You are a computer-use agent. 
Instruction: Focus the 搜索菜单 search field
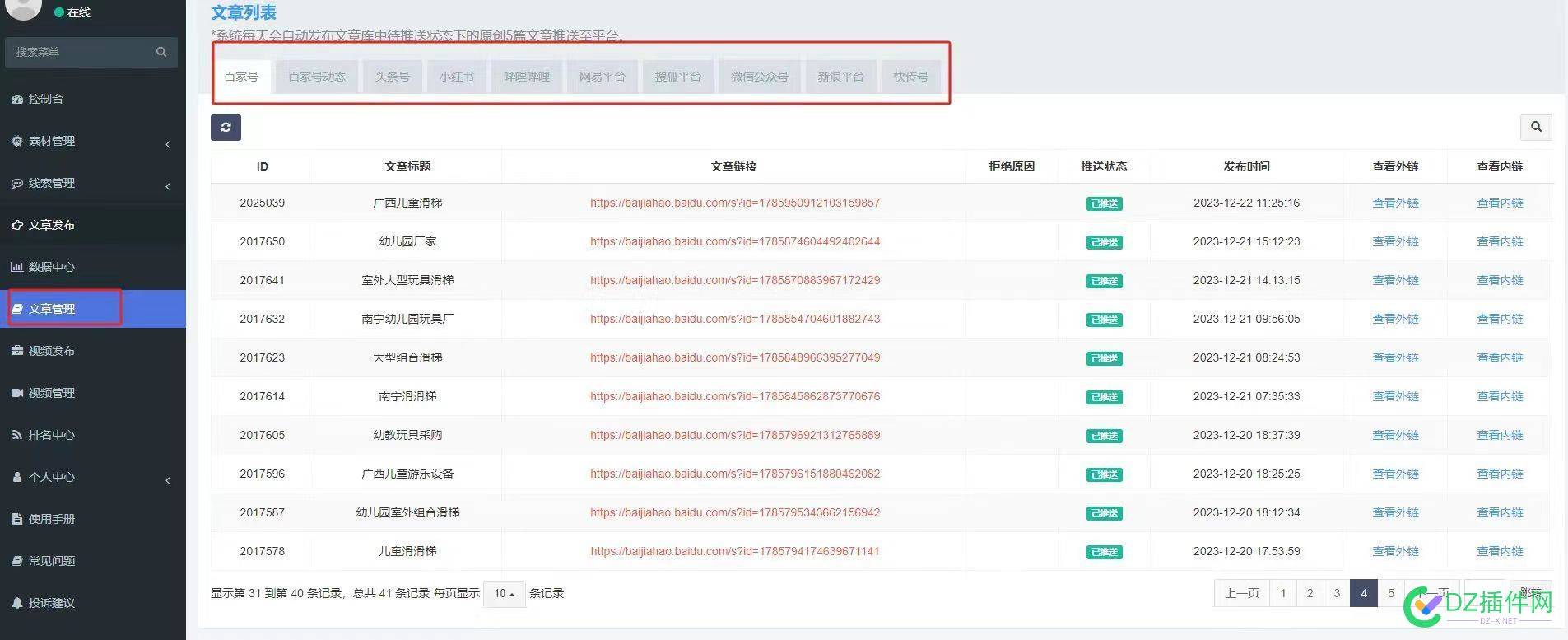[79, 52]
